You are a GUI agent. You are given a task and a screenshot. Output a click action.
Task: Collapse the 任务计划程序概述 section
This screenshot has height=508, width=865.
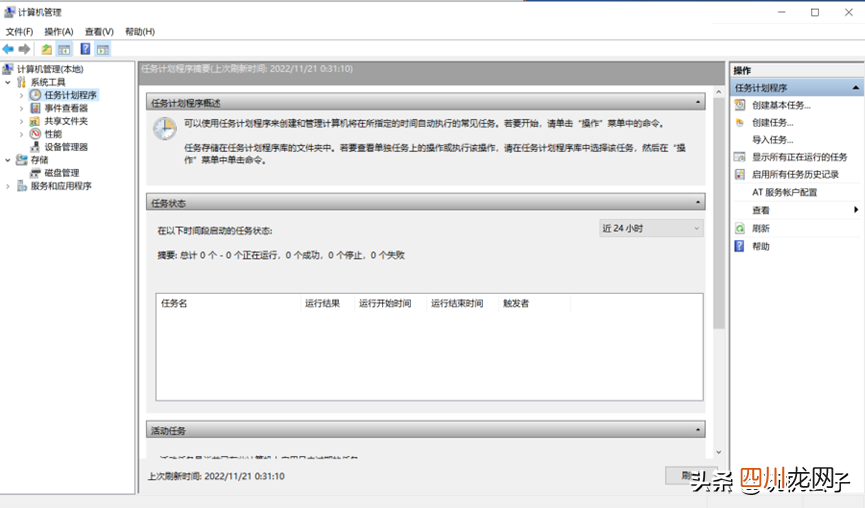click(698, 103)
